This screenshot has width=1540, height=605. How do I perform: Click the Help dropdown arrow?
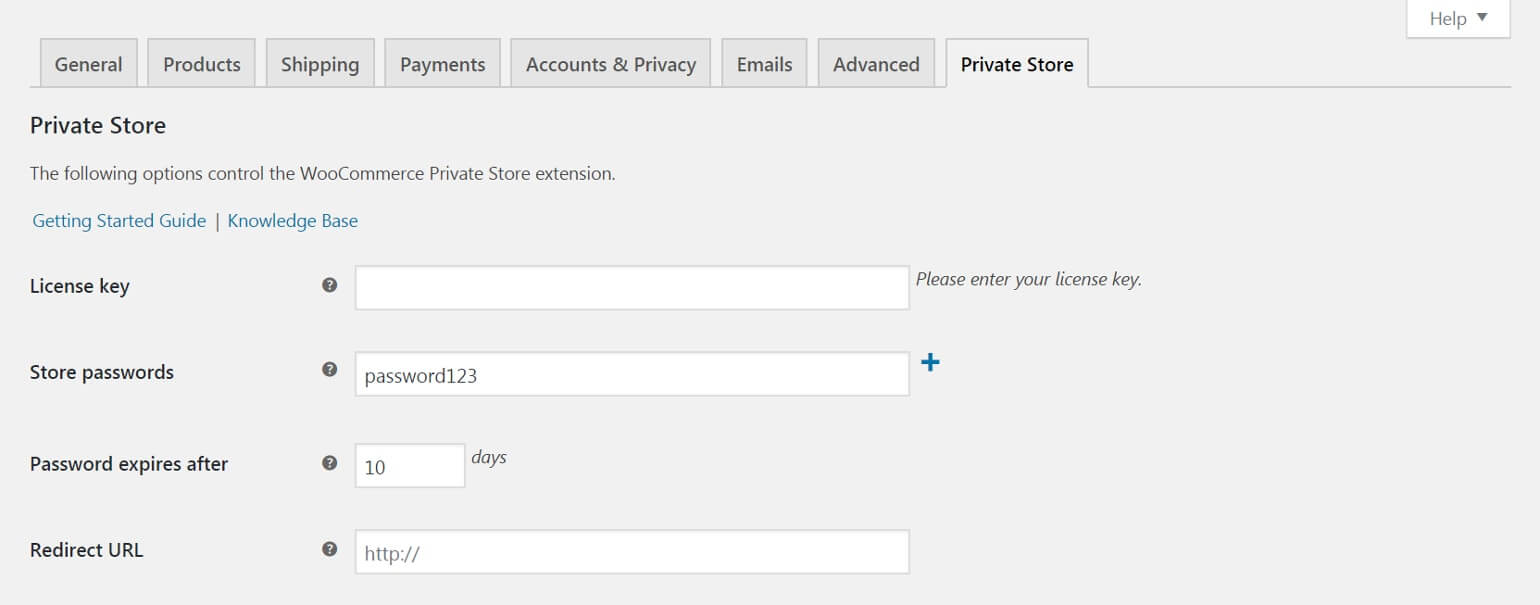(1484, 18)
